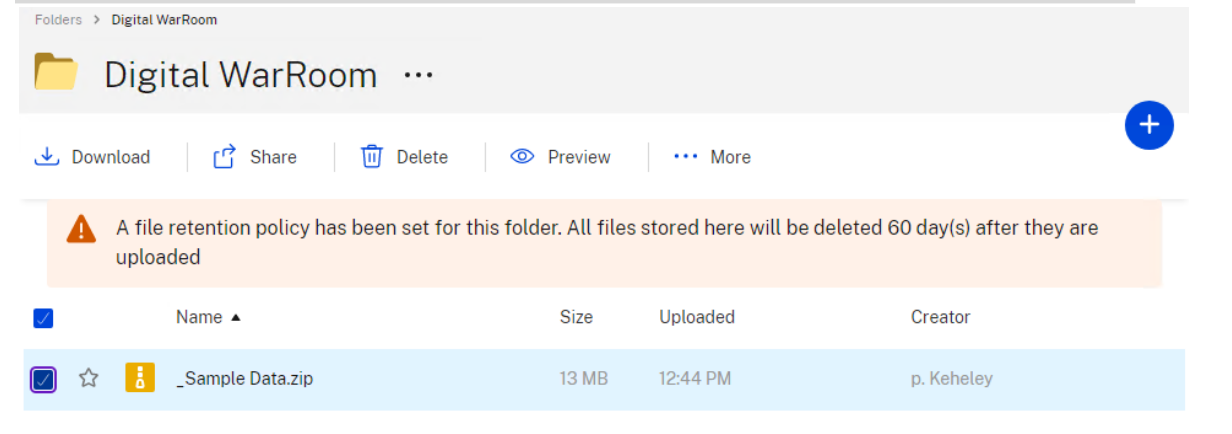Image resolution: width=1232 pixels, height=434 pixels.
Task: Click the Delete trash can icon
Action: [x=372, y=157]
